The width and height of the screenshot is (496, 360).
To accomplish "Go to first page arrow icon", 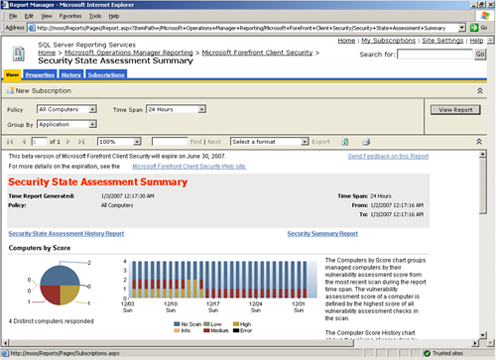I will [10, 142].
